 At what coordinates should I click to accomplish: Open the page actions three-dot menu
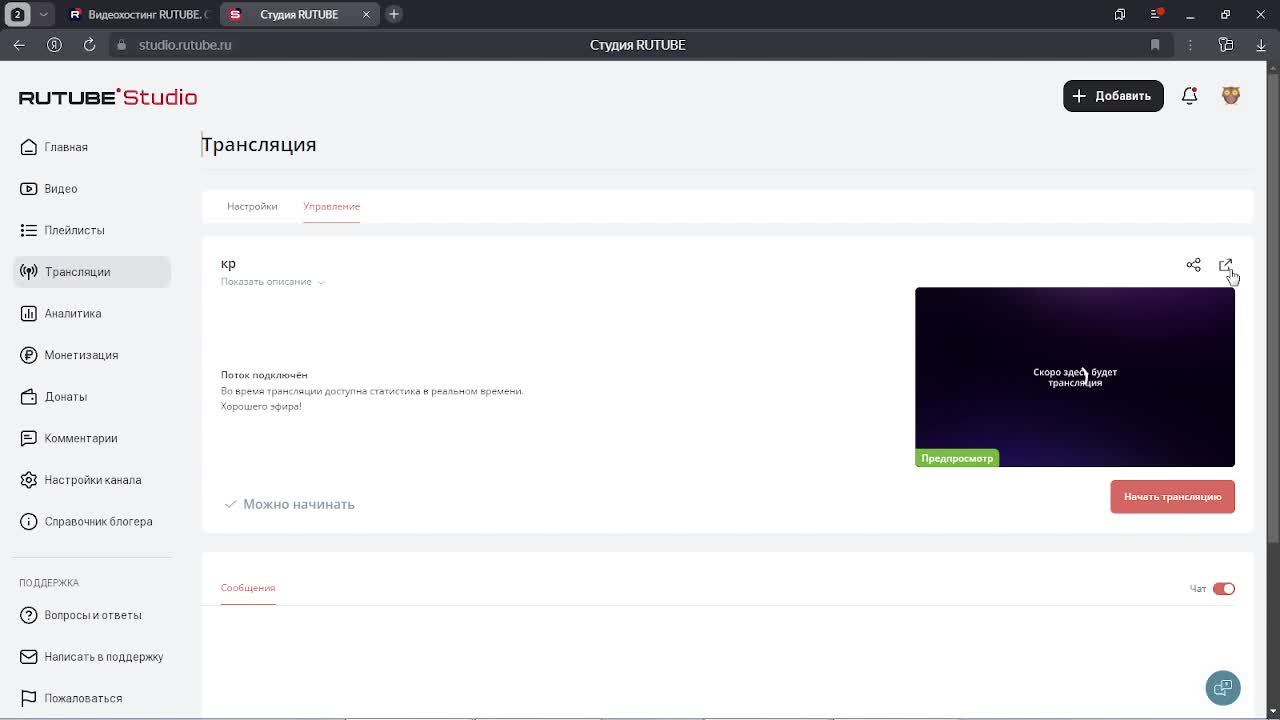click(x=1190, y=45)
